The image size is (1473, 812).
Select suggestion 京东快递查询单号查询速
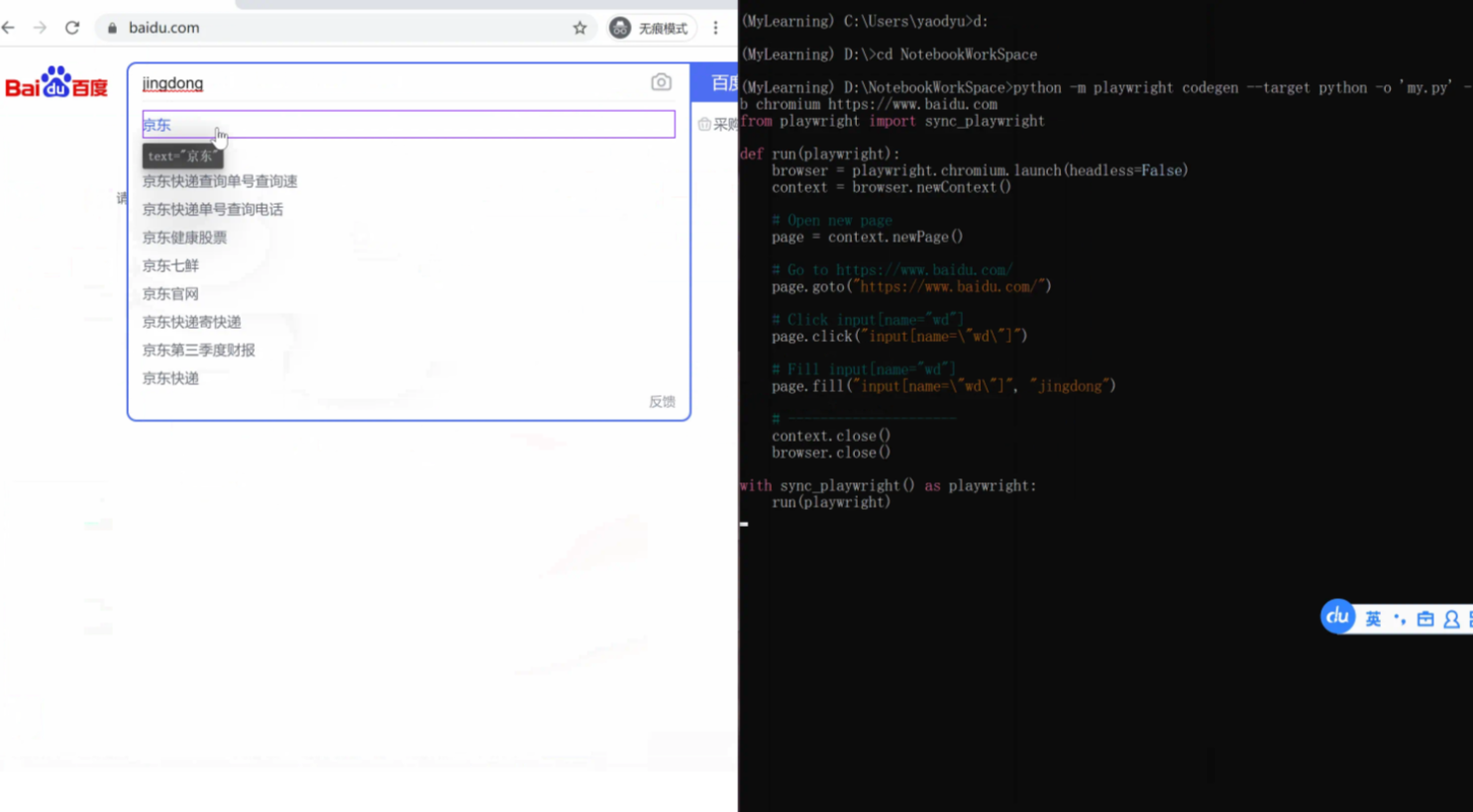tap(219, 181)
